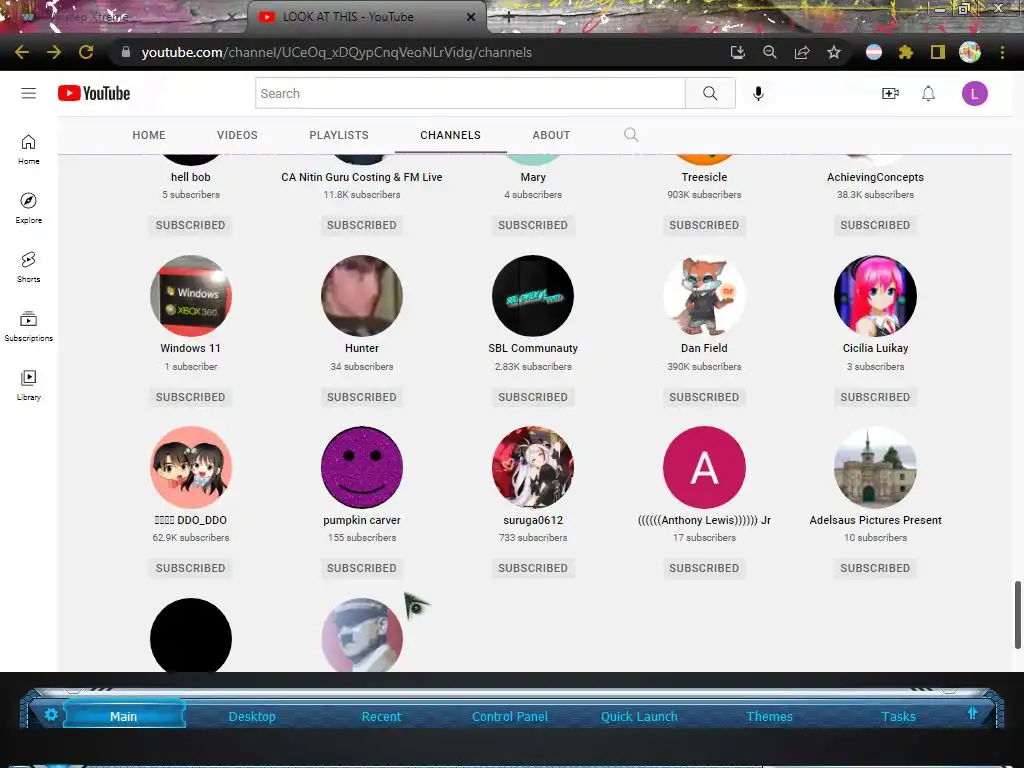Viewport: 1024px width, 768px height.
Task: Go to Home in the sidebar
Action: point(28,150)
